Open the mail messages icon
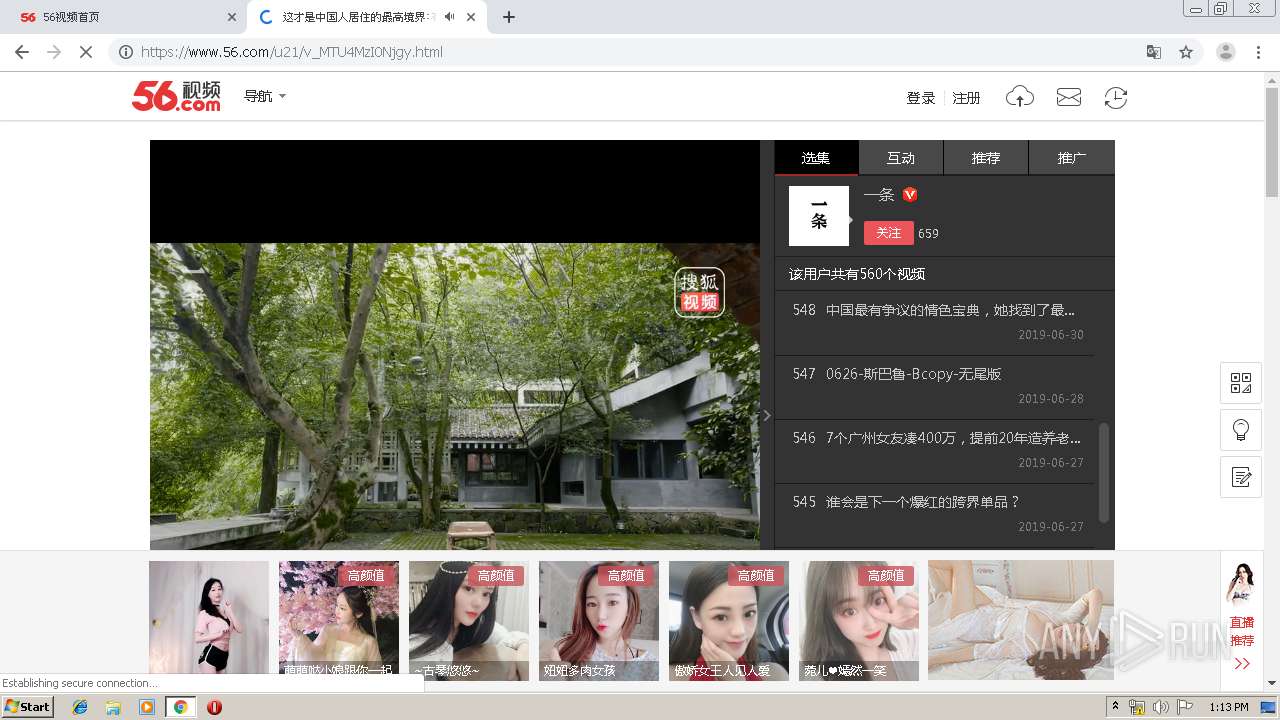 click(1069, 97)
